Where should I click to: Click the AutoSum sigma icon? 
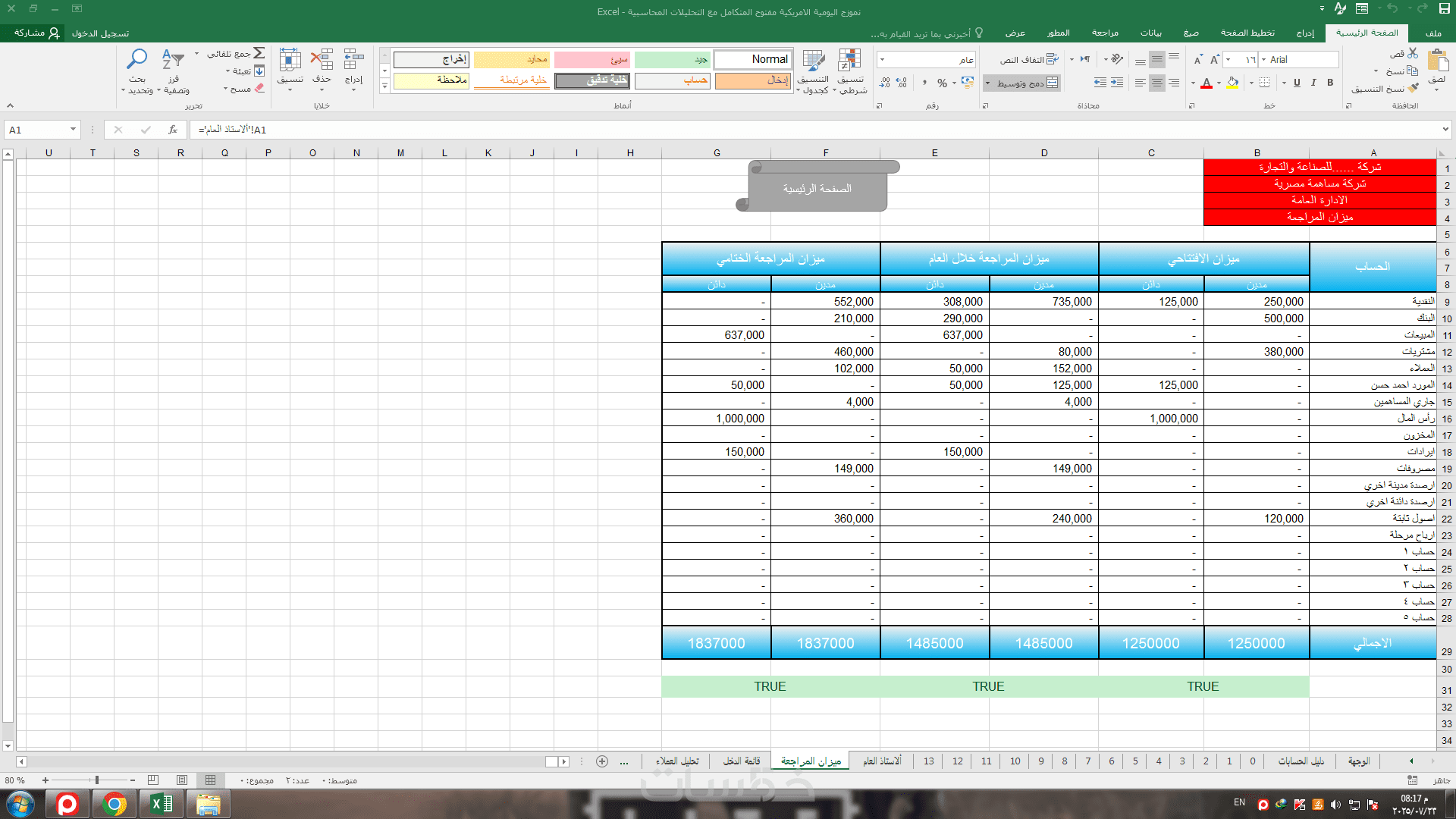(x=259, y=53)
